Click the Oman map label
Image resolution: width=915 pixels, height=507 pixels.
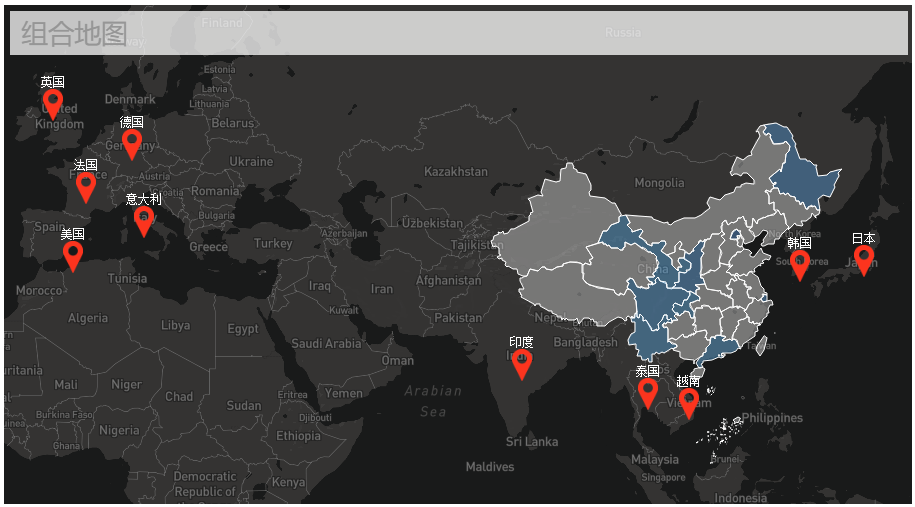pos(398,361)
